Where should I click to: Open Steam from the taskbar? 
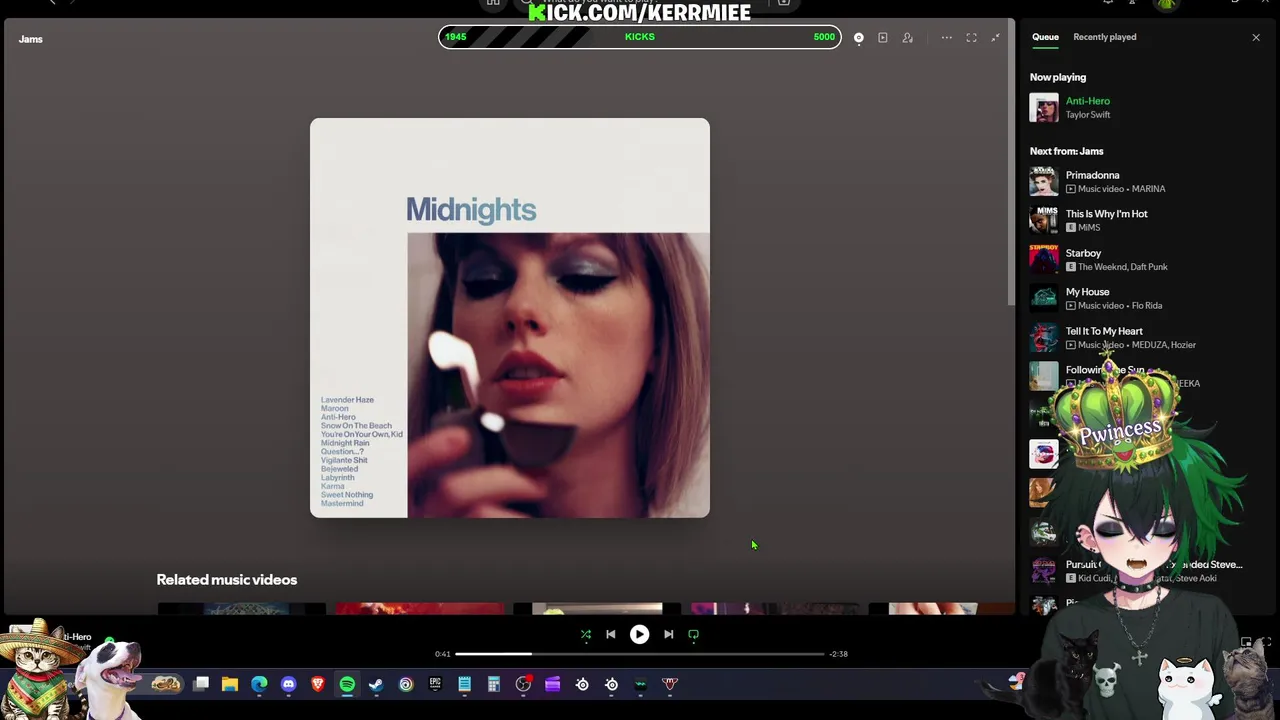pos(376,684)
